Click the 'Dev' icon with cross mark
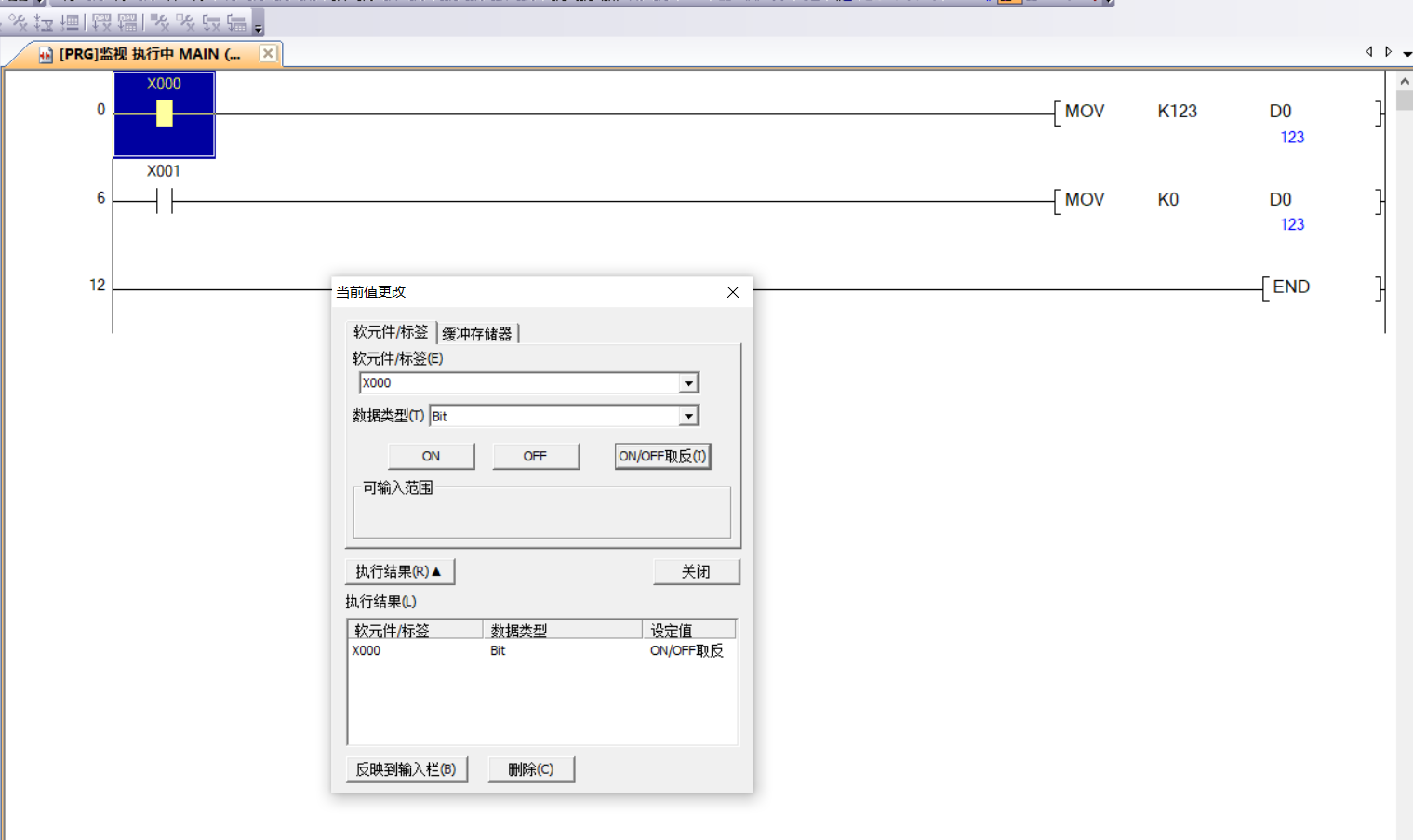 (101, 21)
